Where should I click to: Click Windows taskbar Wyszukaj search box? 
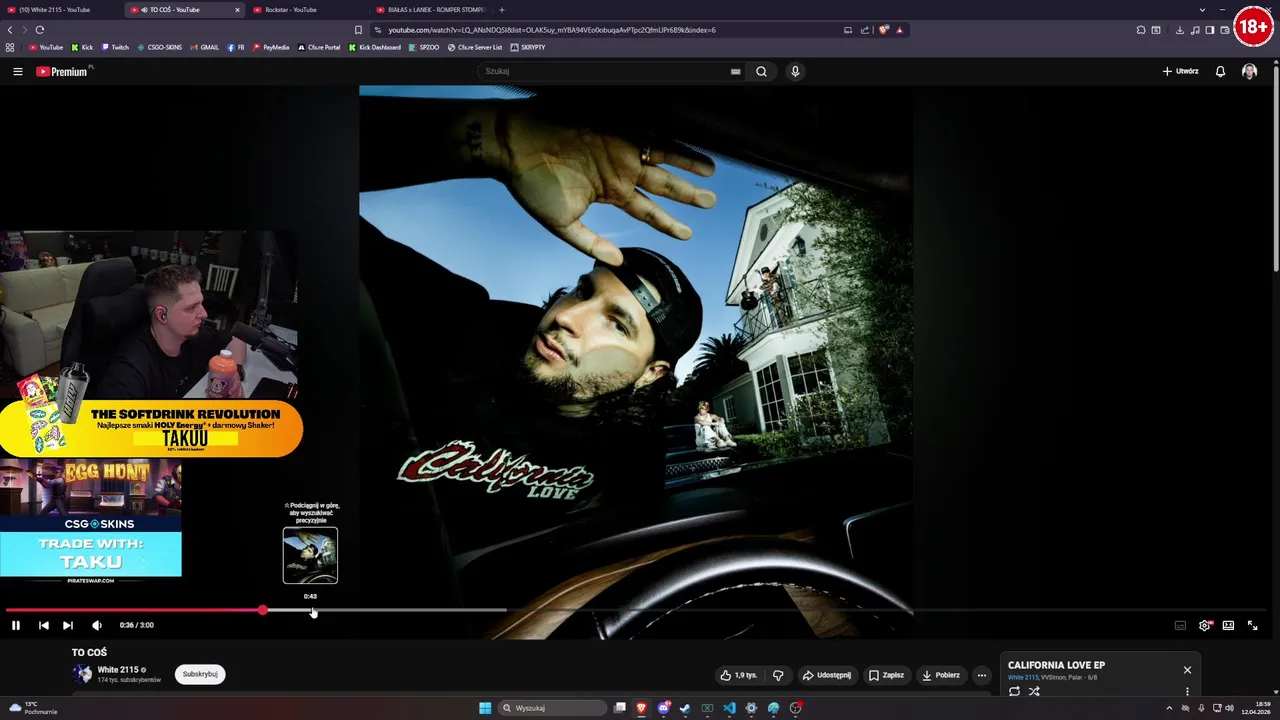tap(553, 708)
